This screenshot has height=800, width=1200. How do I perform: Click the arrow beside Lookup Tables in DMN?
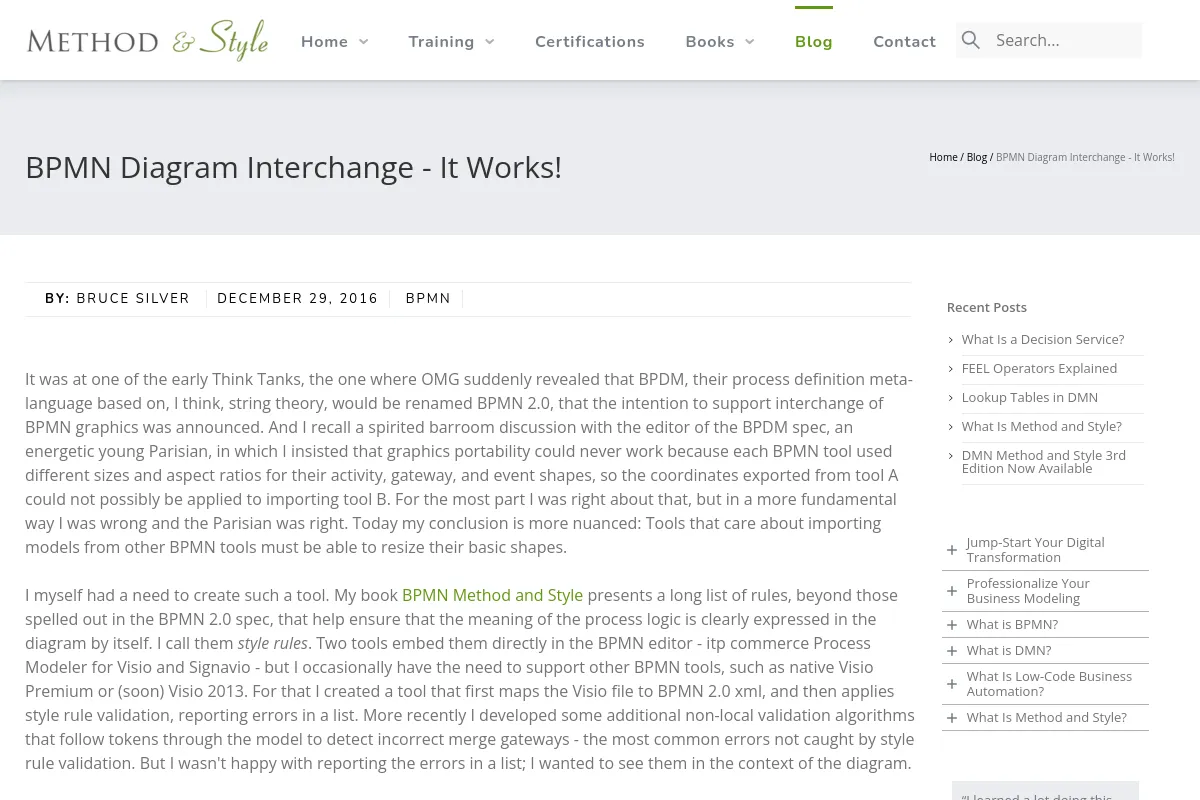pyautogui.click(x=951, y=398)
